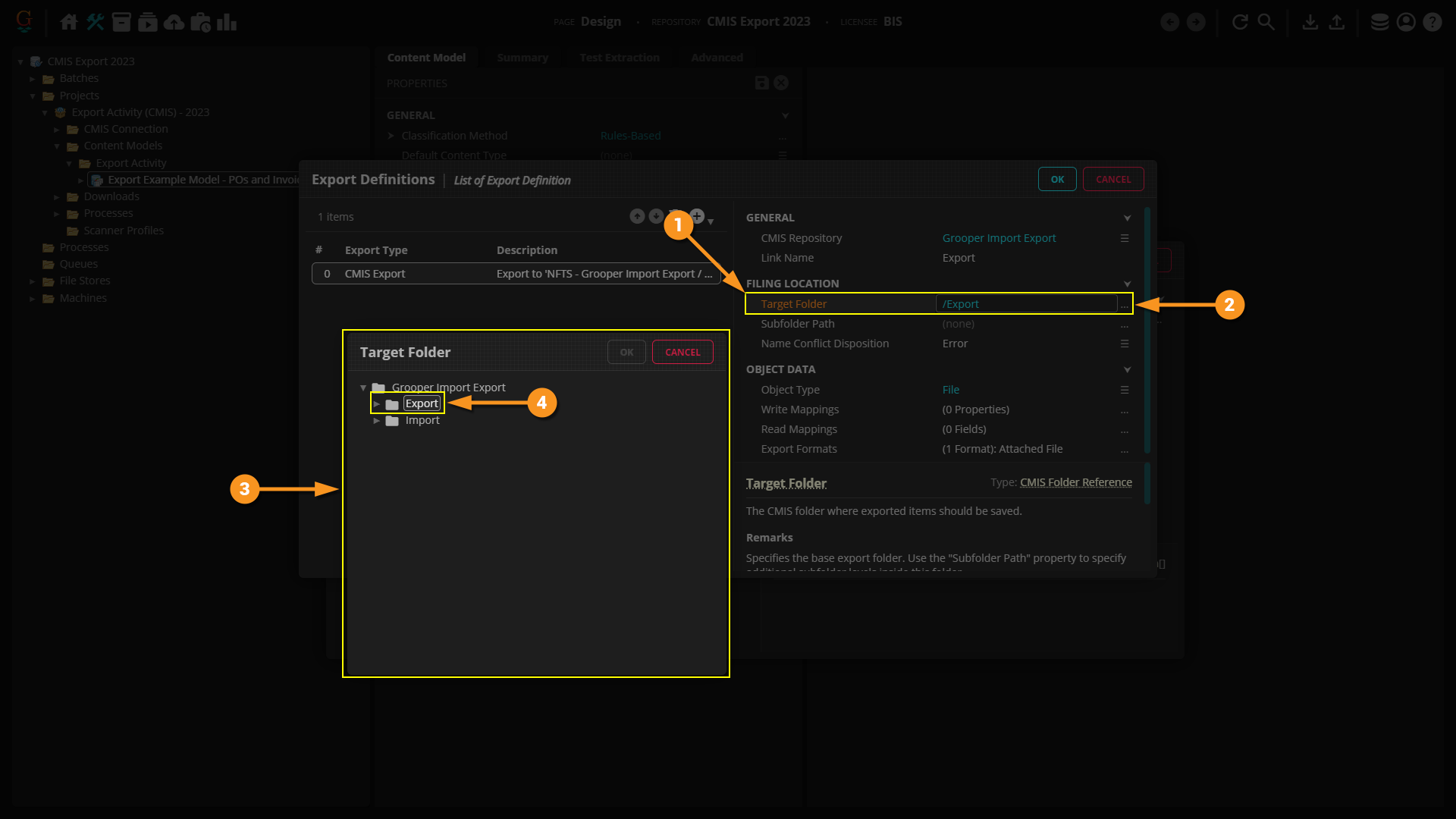Open the Home page icon
The image size is (1456, 819).
pos(69,22)
